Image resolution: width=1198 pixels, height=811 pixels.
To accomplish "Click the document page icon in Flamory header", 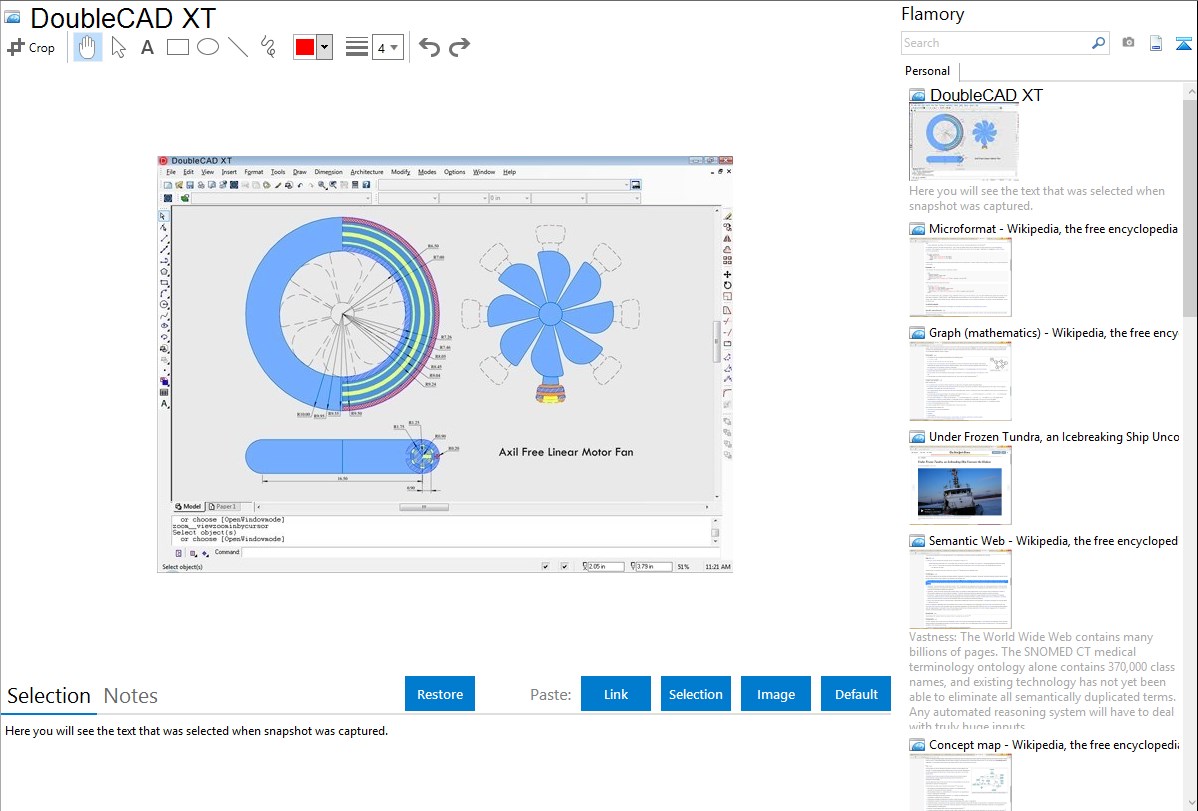I will [x=1156, y=43].
